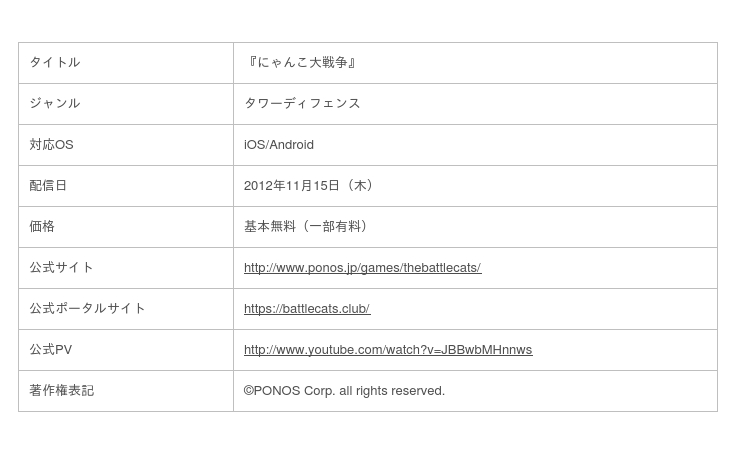Click the 基本無料(一部有料) price text
The height and width of the screenshot is (452, 740).
click(x=306, y=227)
